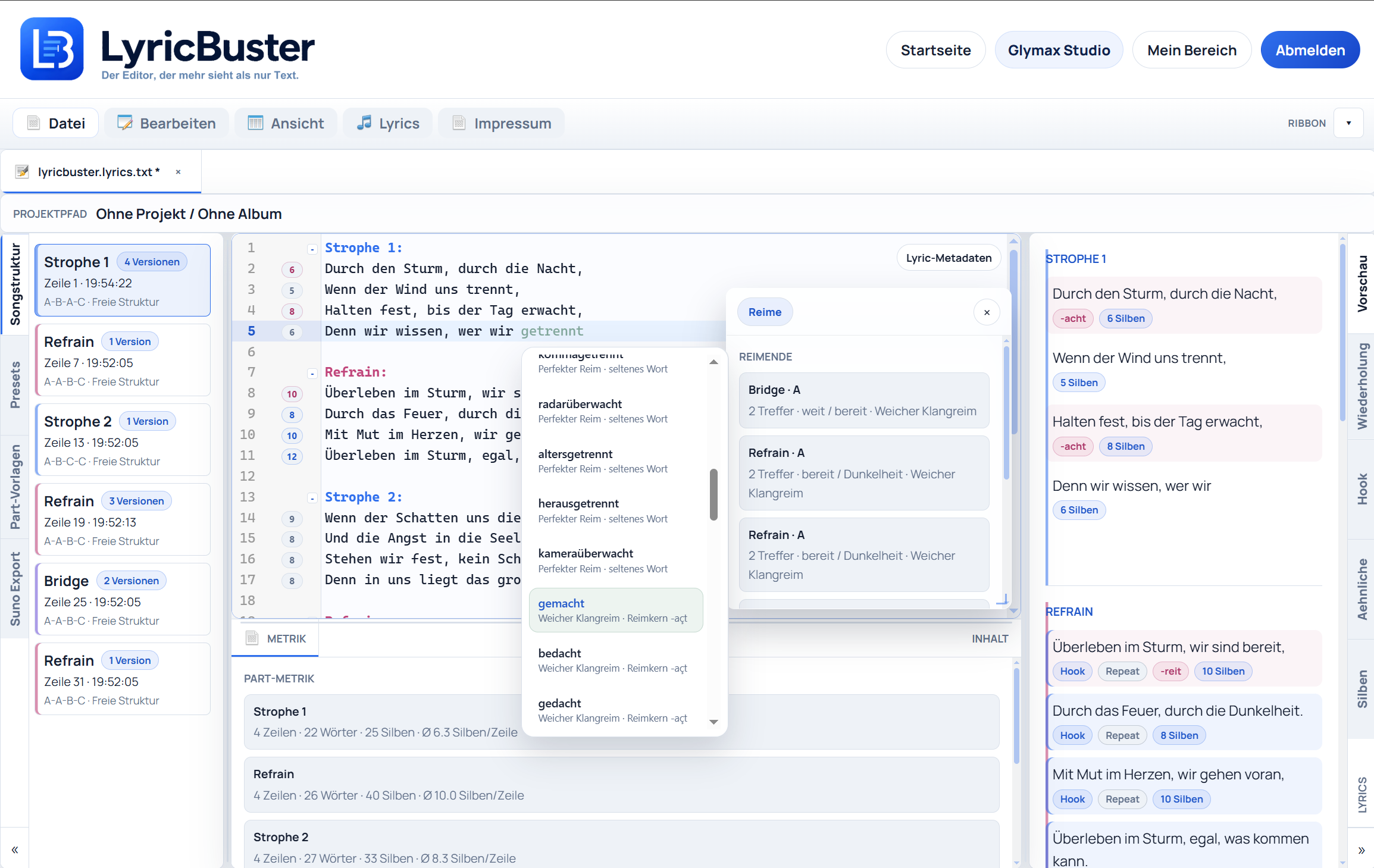Choose rhyme suggestion kameraüberwacht
Image resolution: width=1374 pixels, height=868 pixels.
pyautogui.click(x=616, y=560)
